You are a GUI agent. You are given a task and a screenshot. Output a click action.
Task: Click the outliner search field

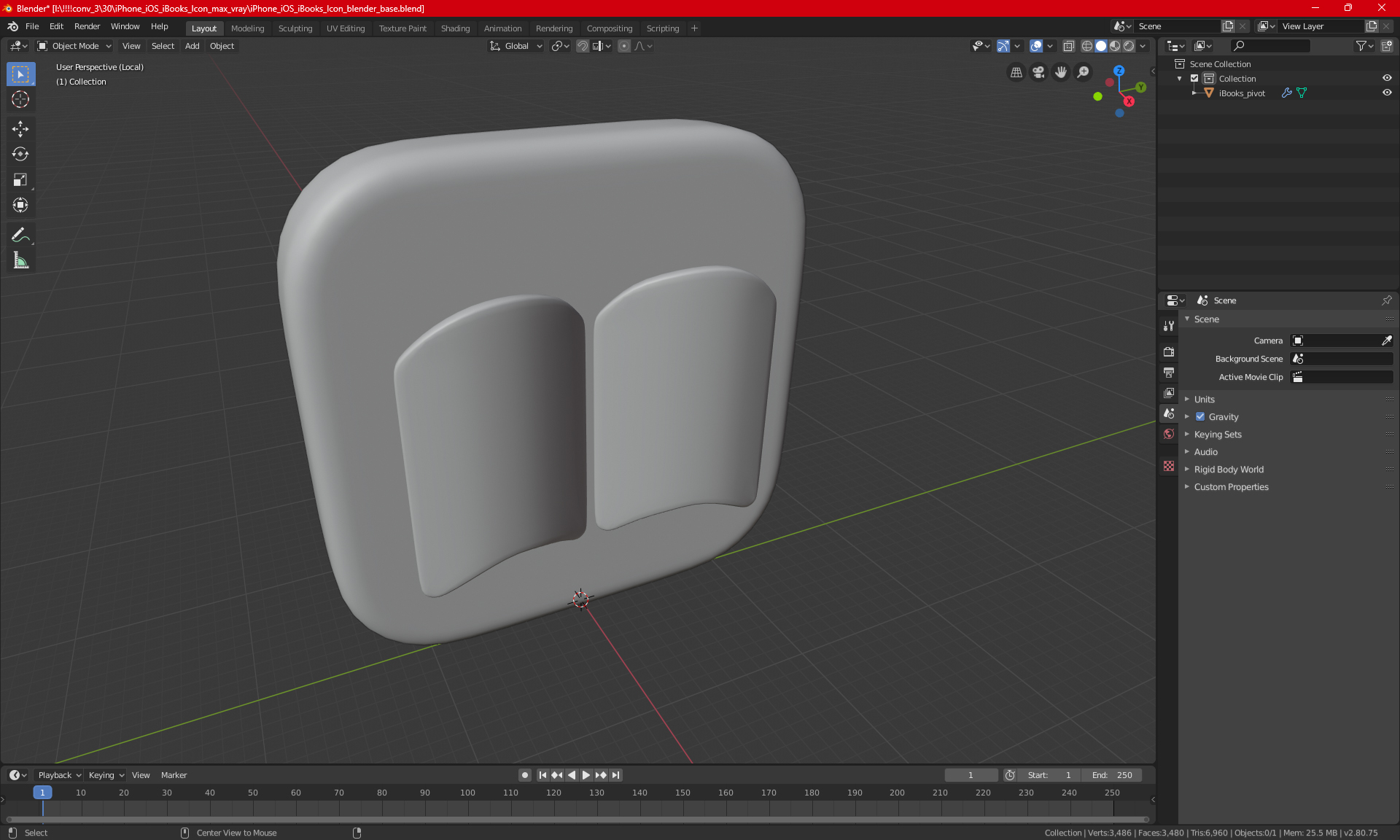(1270, 46)
